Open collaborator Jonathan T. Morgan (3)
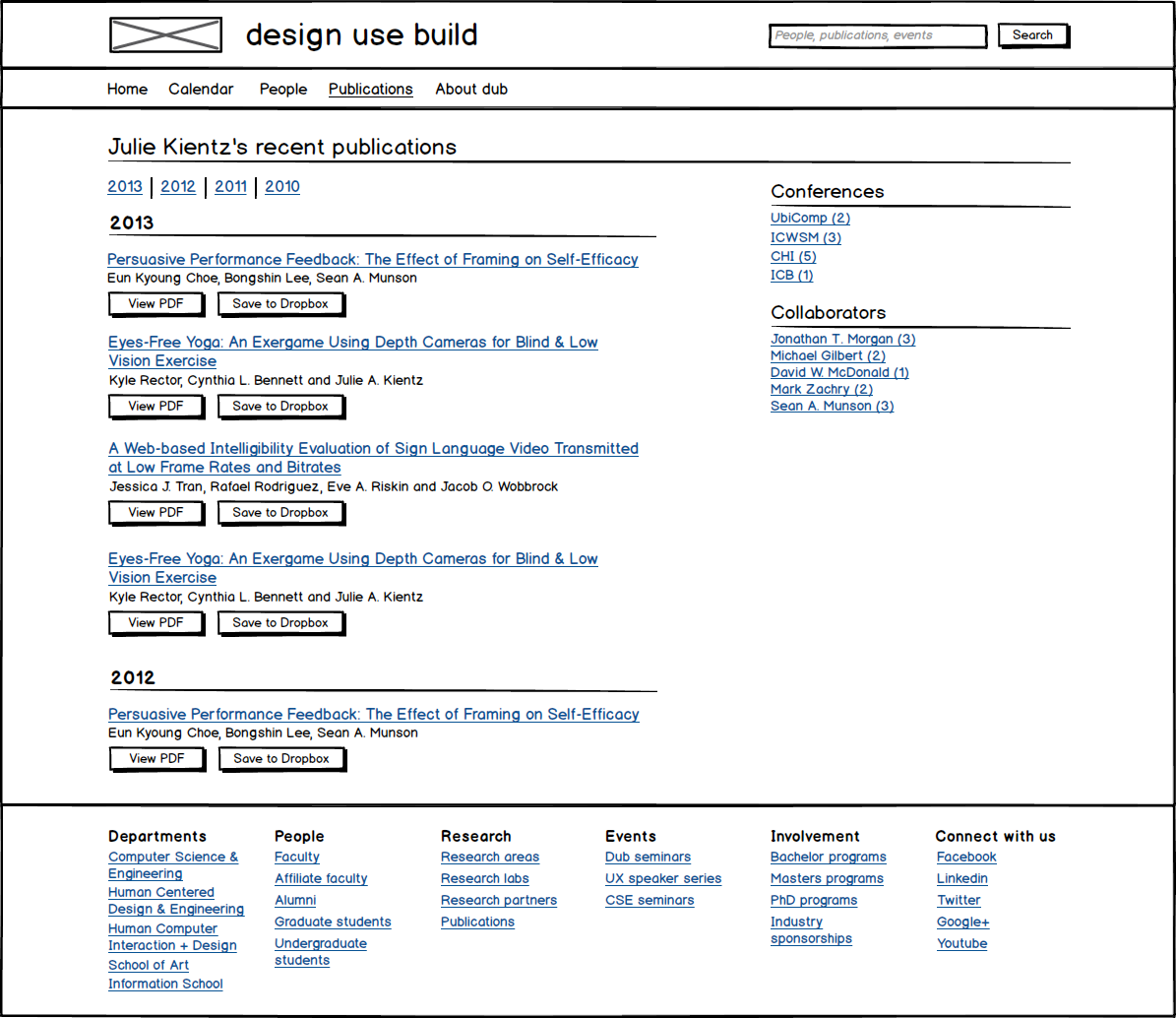The image size is (1176, 1018). click(x=843, y=339)
